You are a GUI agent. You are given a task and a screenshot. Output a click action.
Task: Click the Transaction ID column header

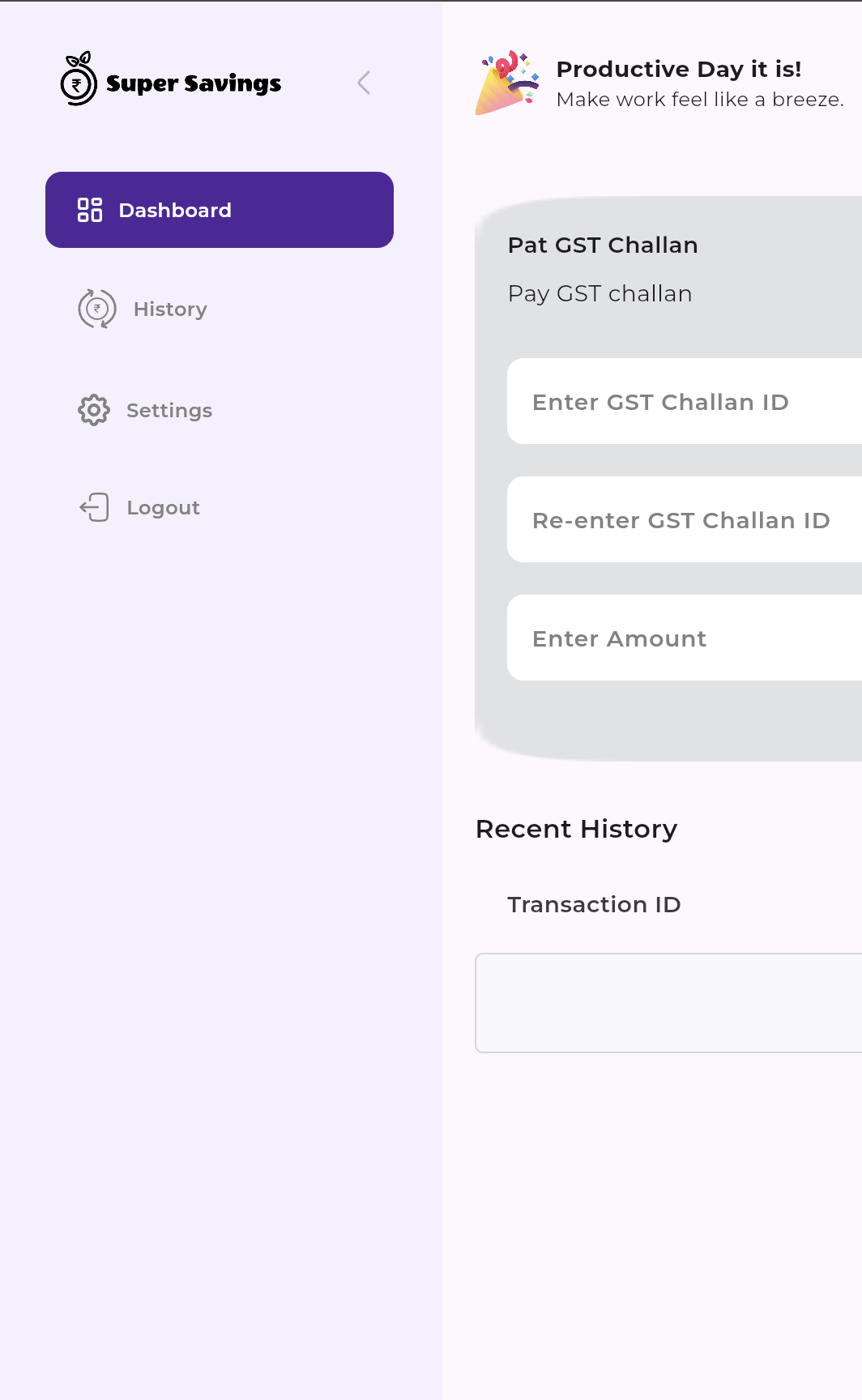click(594, 904)
